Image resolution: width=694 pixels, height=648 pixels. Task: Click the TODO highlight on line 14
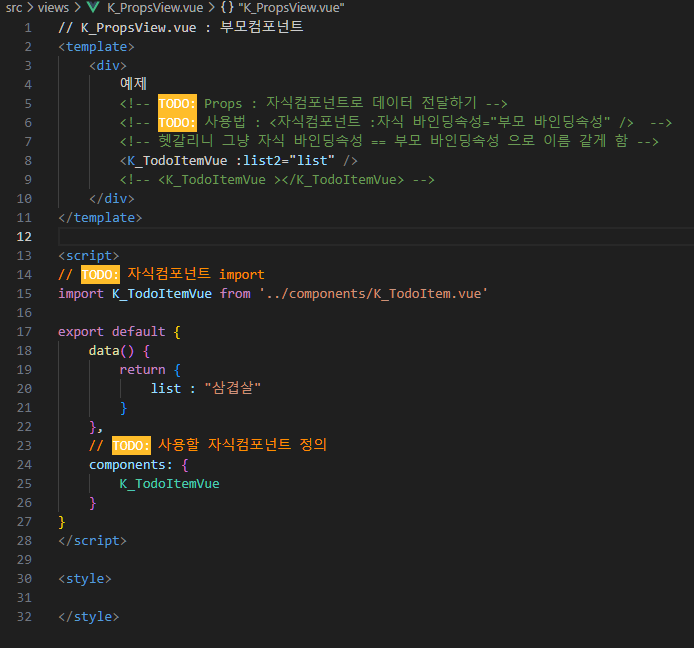click(x=100, y=274)
